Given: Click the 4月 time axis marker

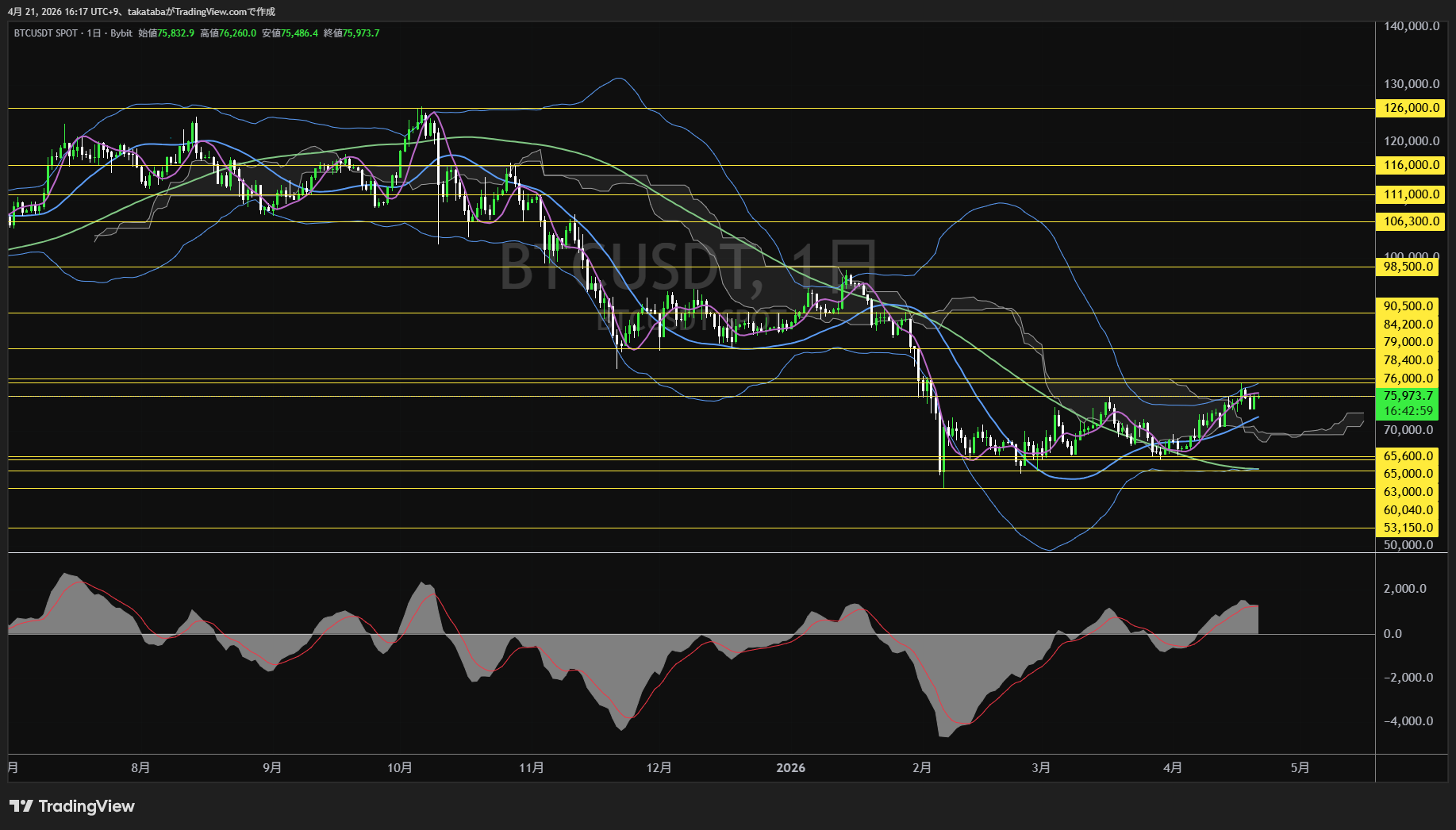Looking at the screenshot, I should coord(1173,768).
